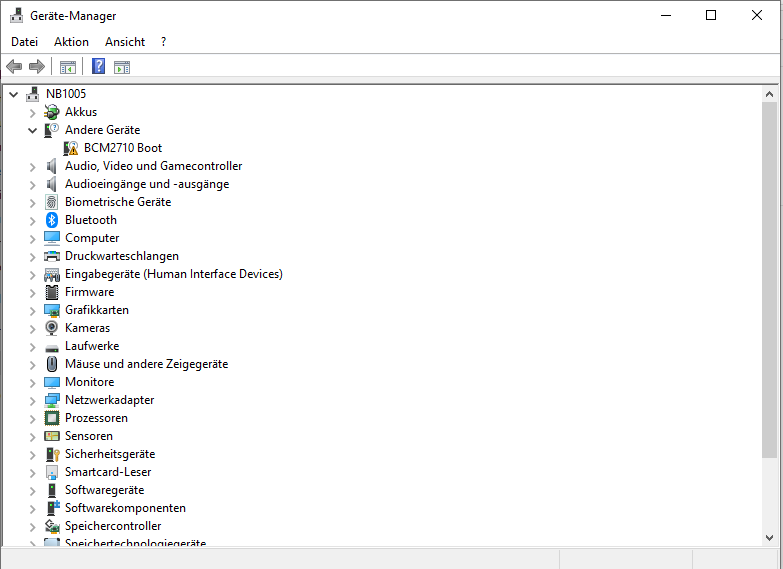Select the Firmware label
783x569 pixels.
pyautogui.click(x=89, y=292)
